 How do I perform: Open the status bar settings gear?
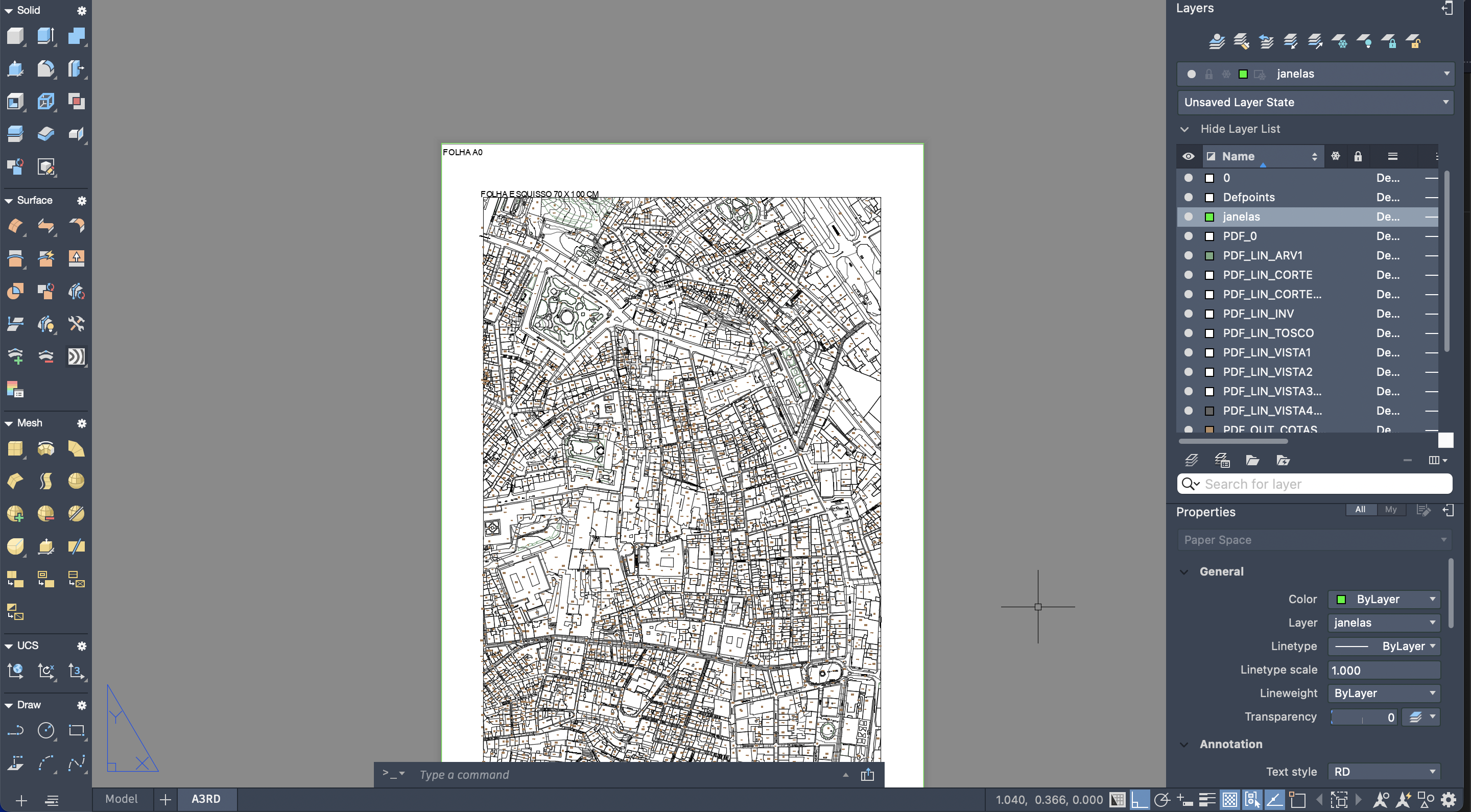[1449, 799]
